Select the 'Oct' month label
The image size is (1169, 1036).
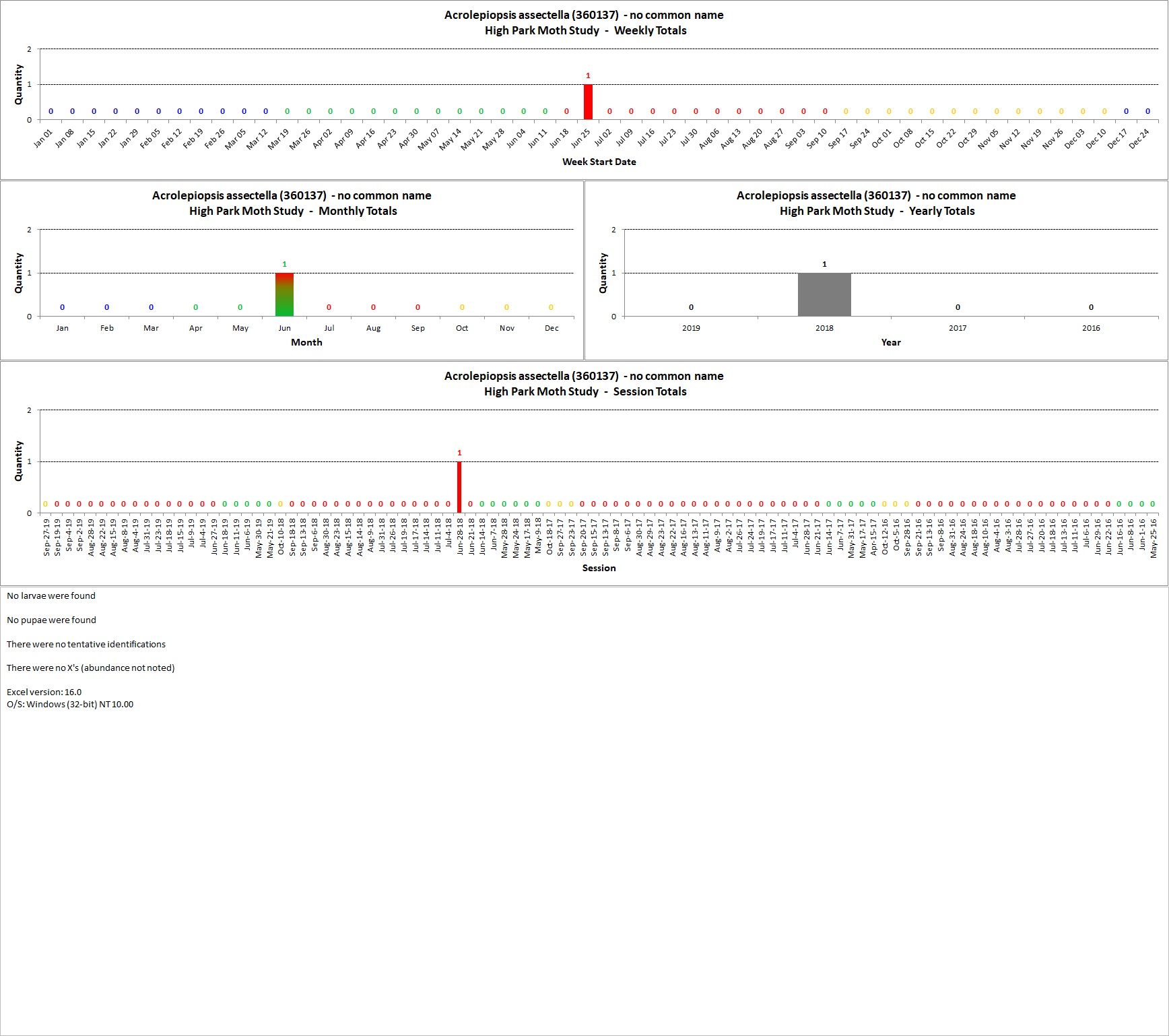[x=462, y=328]
